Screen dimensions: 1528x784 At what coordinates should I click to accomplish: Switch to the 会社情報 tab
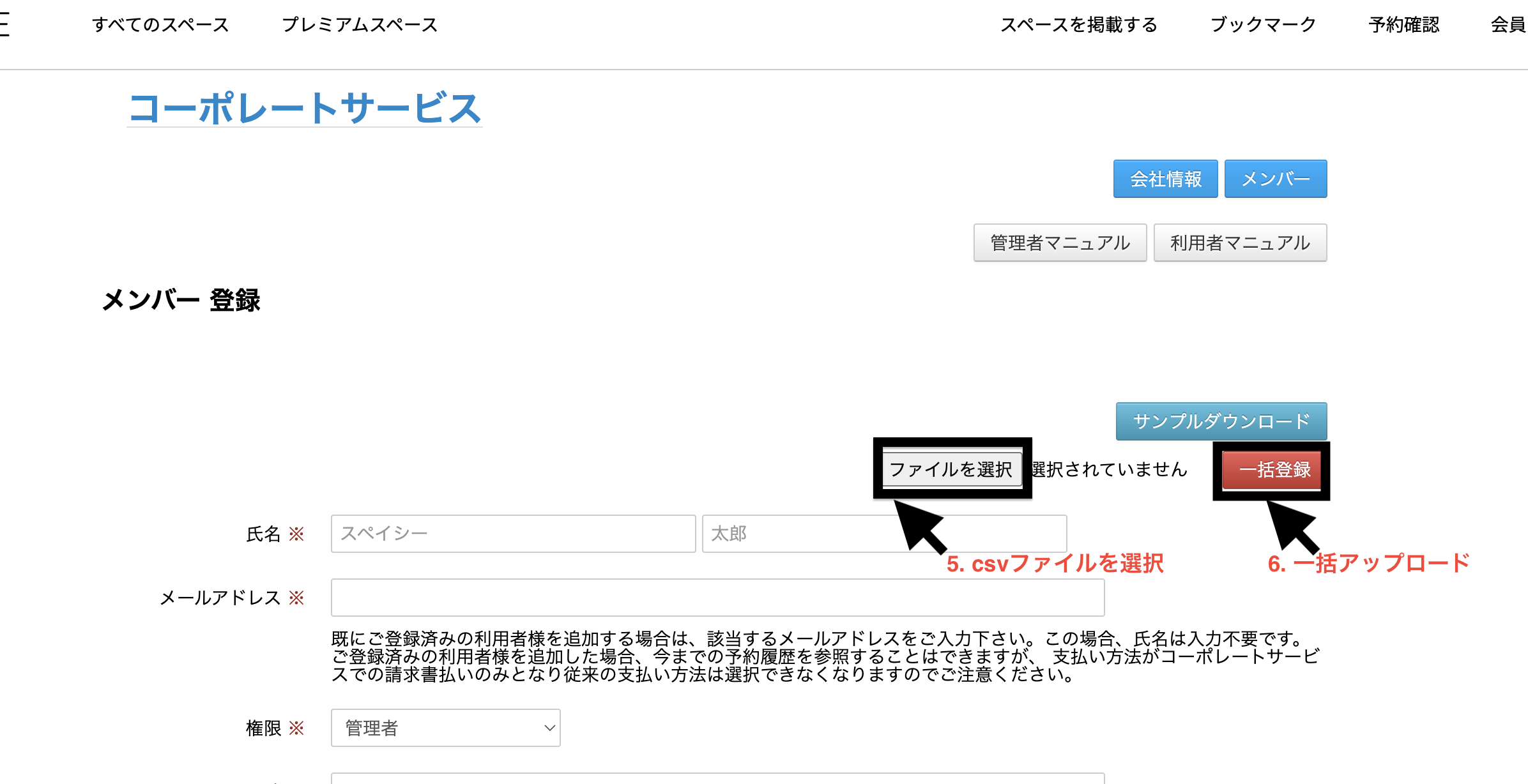point(1165,179)
